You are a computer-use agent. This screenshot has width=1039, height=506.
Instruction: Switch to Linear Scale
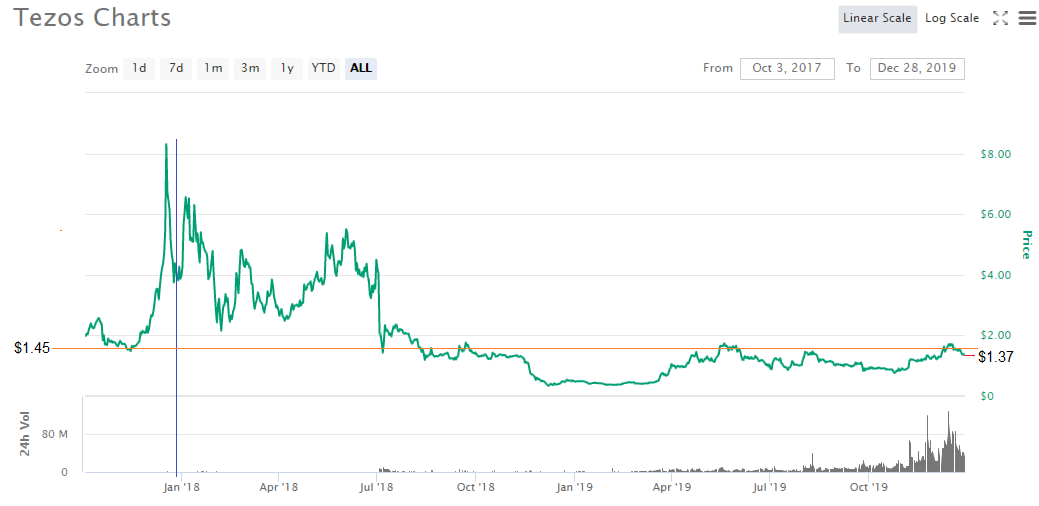pos(878,19)
